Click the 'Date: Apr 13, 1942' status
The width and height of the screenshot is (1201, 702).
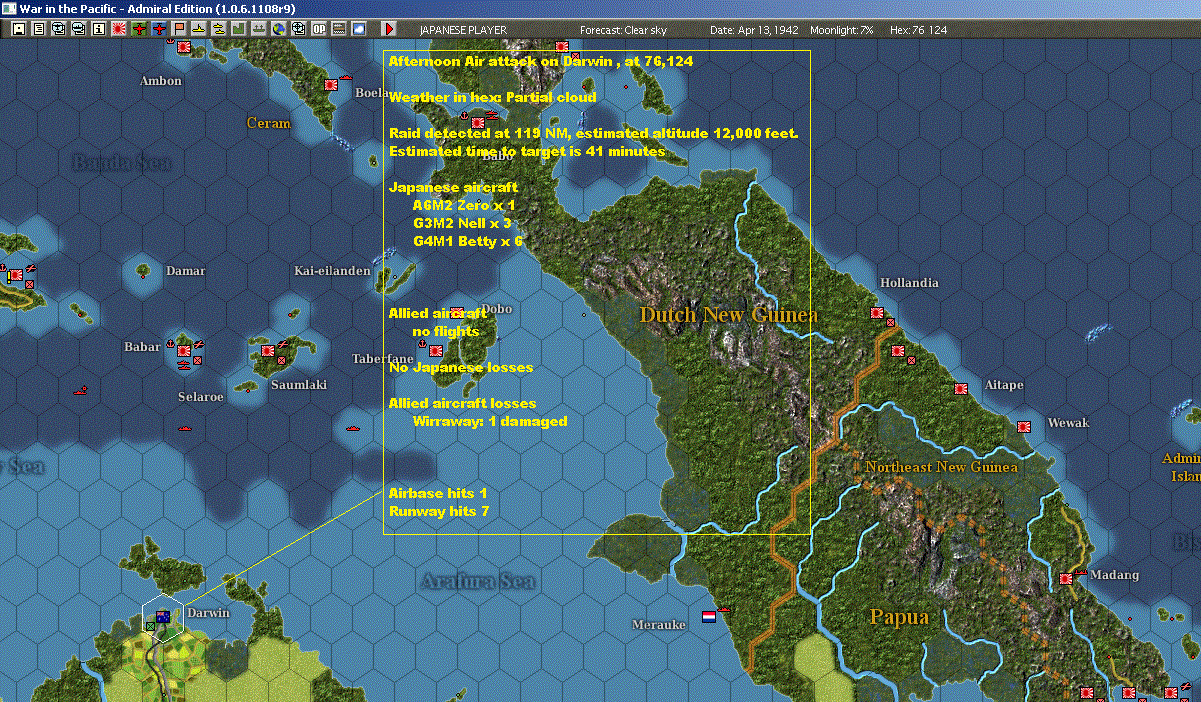coord(754,30)
